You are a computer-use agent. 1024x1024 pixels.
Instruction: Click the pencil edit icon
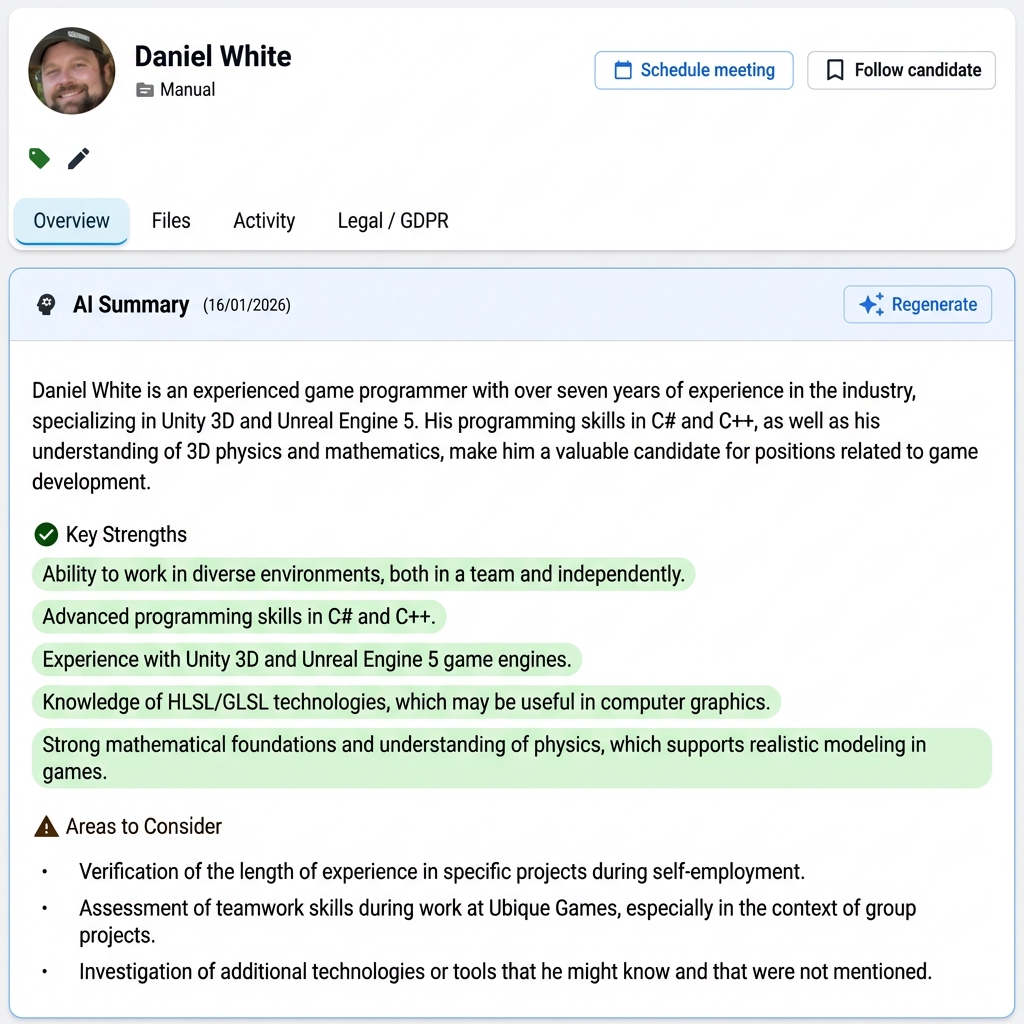click(x=78, y=158)
